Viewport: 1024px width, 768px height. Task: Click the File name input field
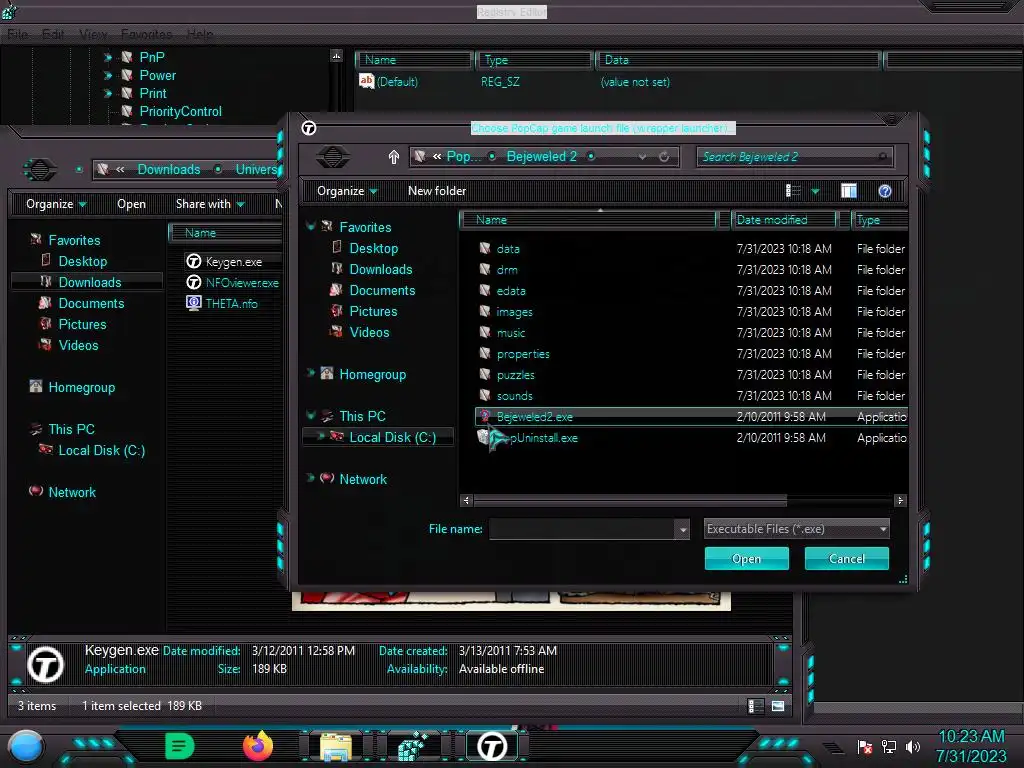click(583, 529)
